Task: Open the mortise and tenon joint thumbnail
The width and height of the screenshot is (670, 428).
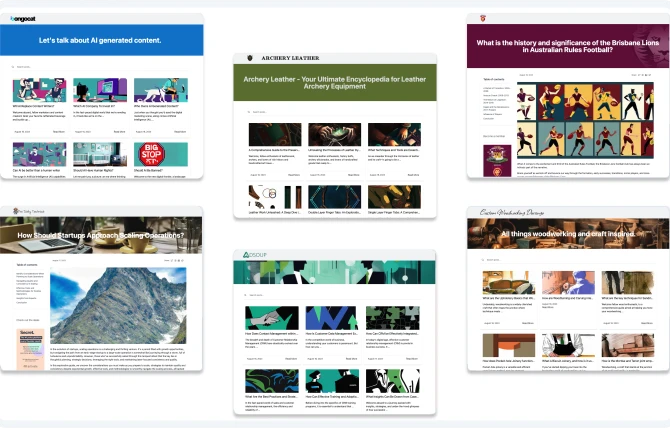Action: 628,345
